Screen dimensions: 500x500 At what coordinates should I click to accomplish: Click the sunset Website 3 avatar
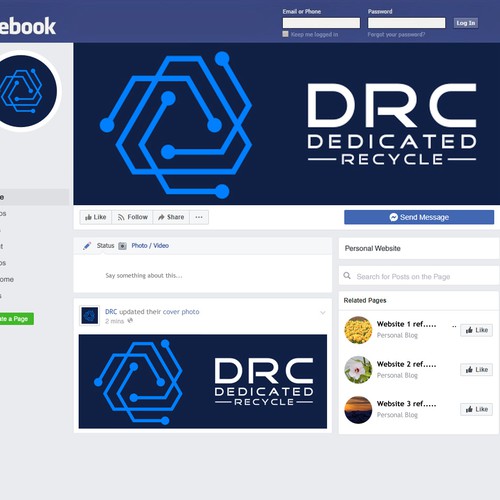tap(358, 410)
